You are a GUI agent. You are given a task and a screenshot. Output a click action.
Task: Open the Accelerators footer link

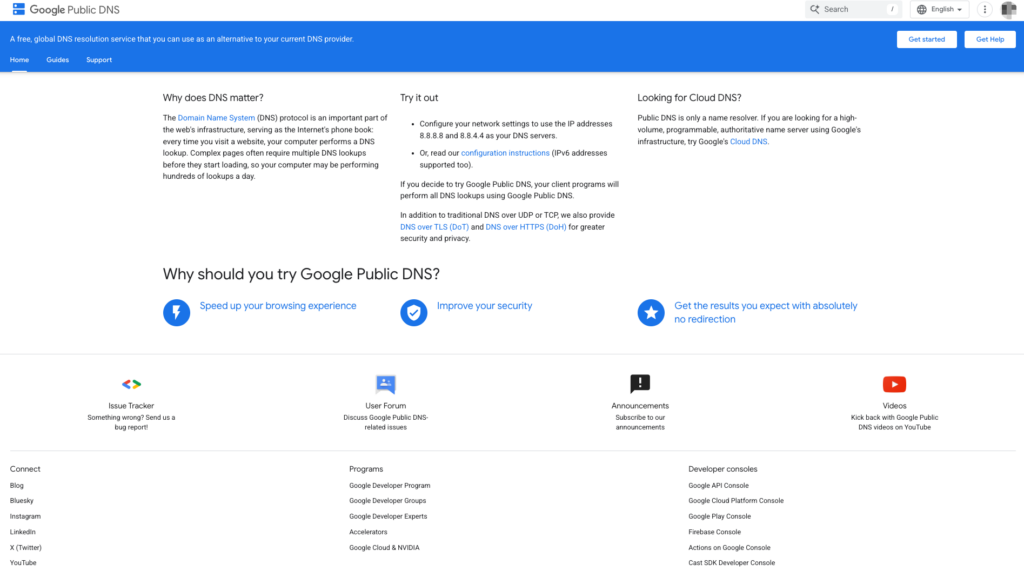click(368, 532)
